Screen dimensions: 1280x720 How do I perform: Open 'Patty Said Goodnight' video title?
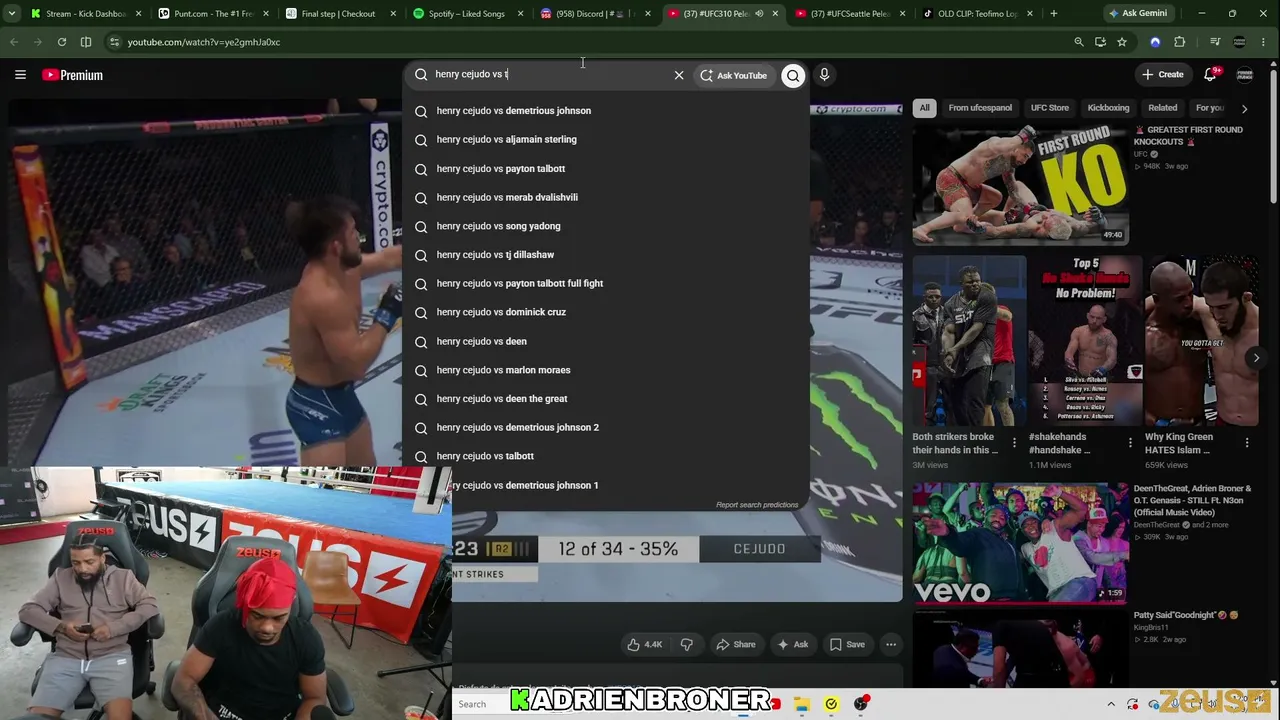coord(1186,615)
